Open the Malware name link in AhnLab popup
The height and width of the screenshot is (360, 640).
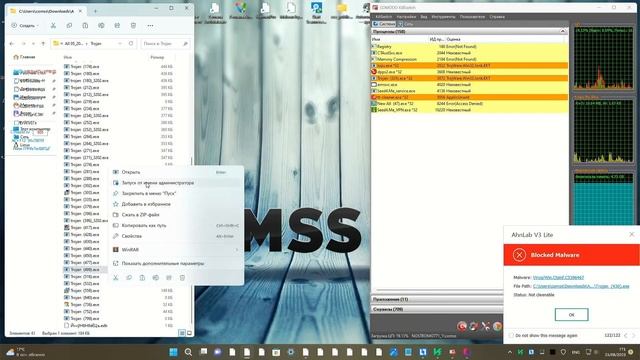click(x=558, y=277)
